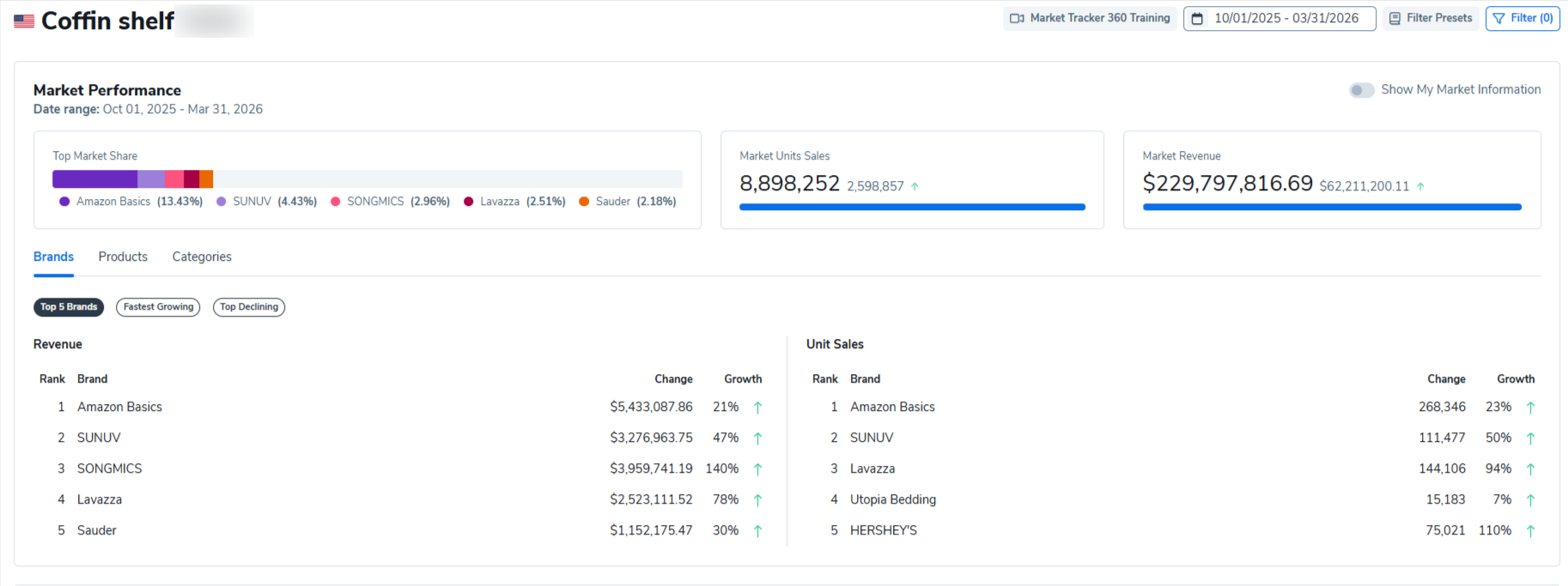Click the Coffin shelf page title
Viewport: 1568px width, 586px height.
click(107, 21)
